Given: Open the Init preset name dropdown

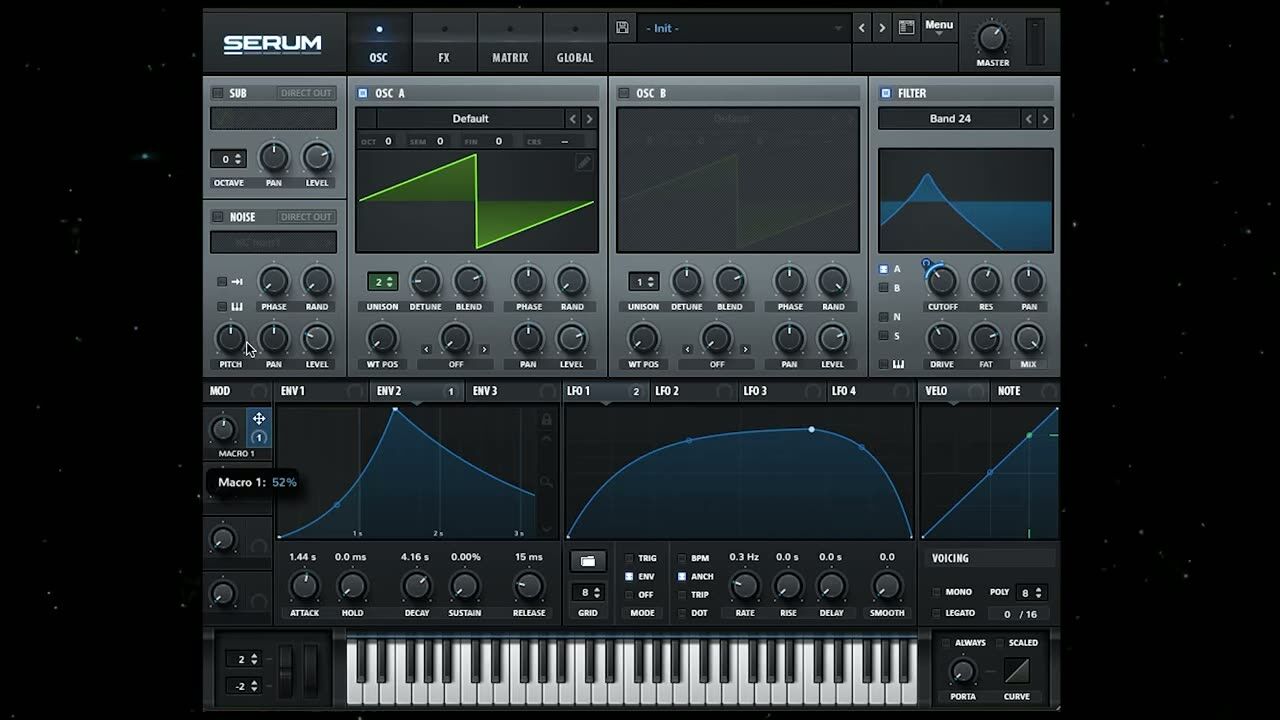Looking at the screenshot, I should (x=744, y=28).
